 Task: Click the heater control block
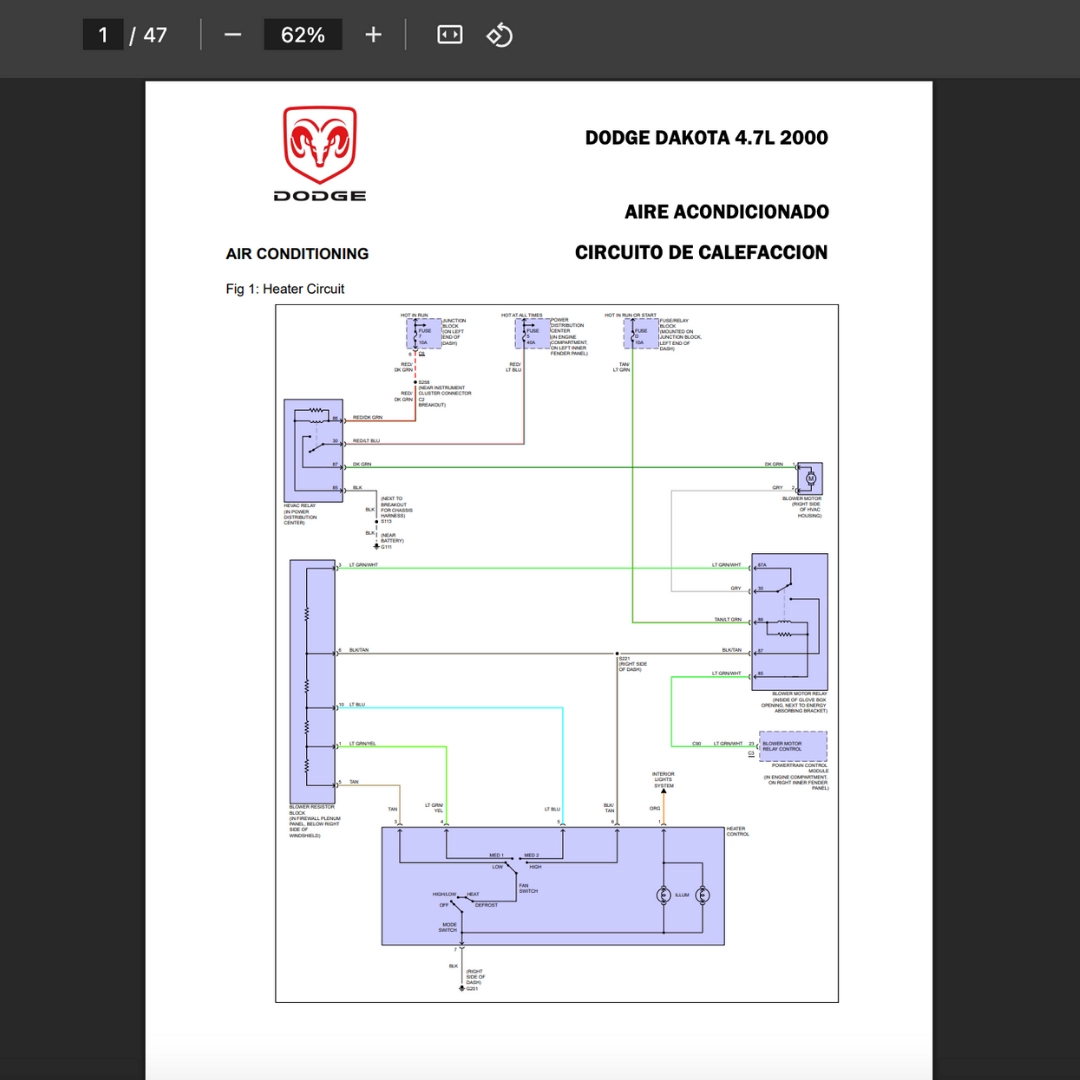click(552, 886)
